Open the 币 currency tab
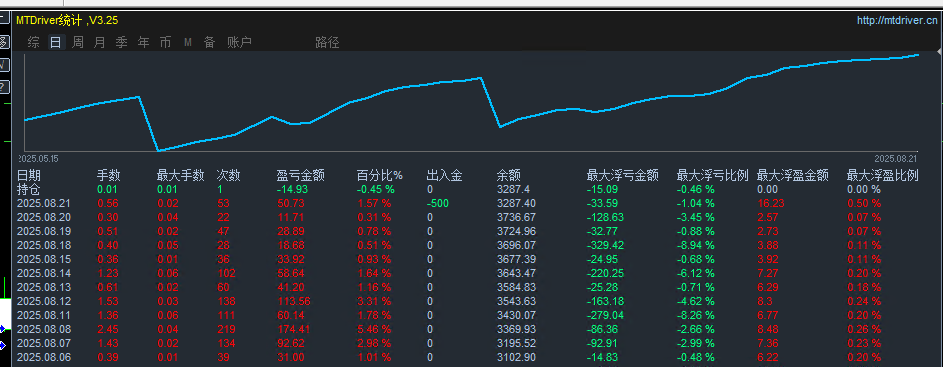Screen dimensions: 943x367 pos(165,43)
